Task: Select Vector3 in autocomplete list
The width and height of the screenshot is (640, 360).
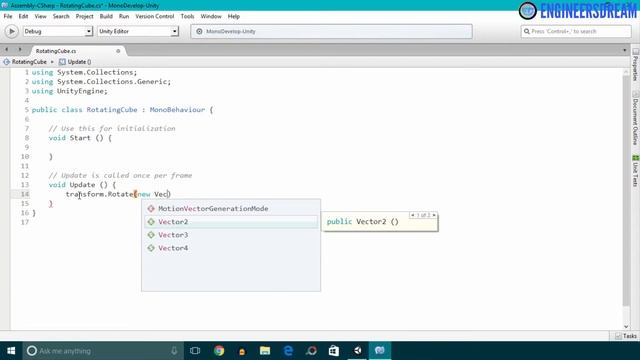Action: click(x=231, y=235)
